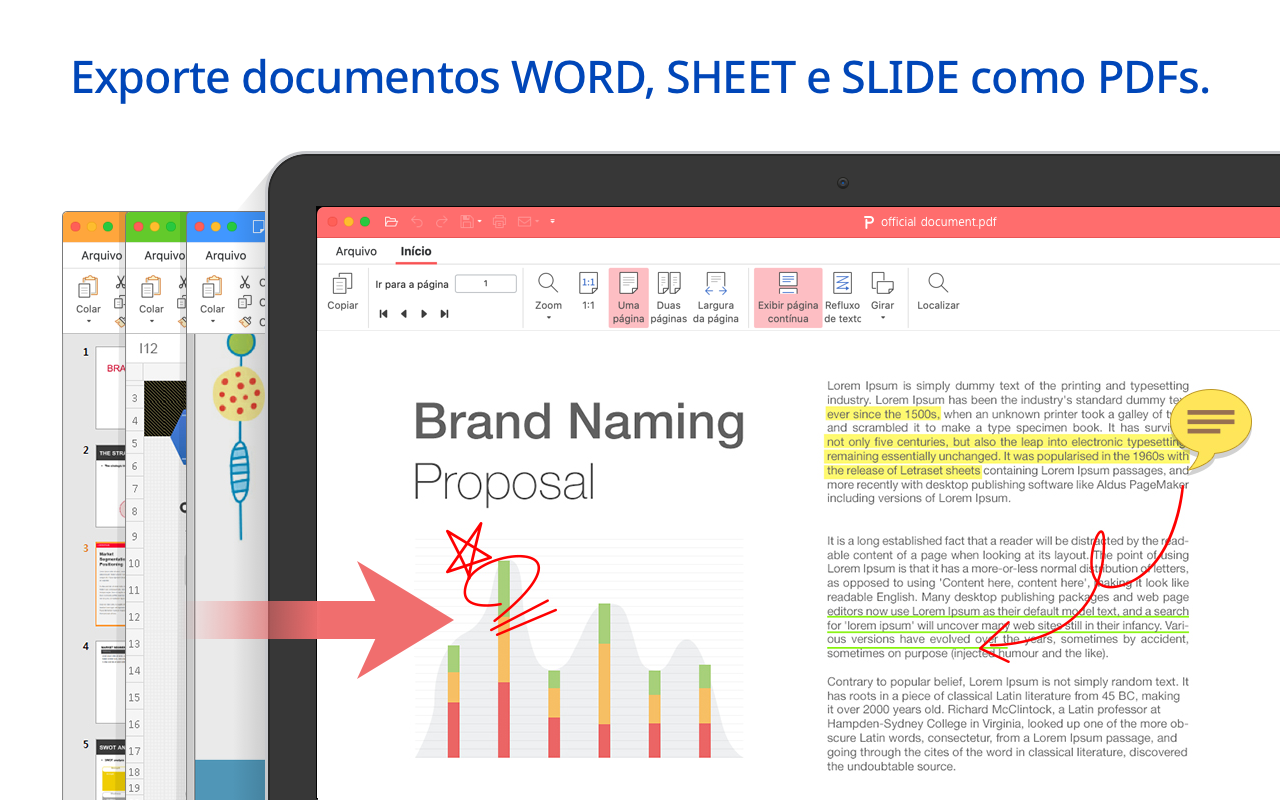
Task: Click the official document.pdf title text
Action: (x=938, y=222)
